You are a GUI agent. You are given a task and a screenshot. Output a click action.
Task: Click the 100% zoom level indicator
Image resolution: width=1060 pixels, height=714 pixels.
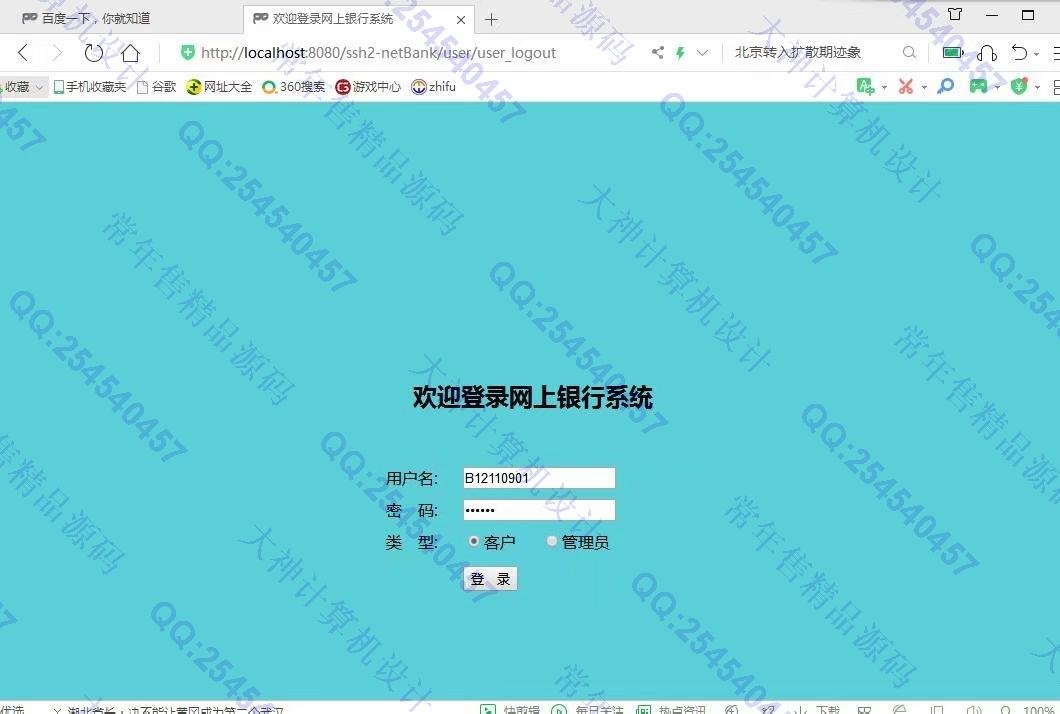[1038, 709]
